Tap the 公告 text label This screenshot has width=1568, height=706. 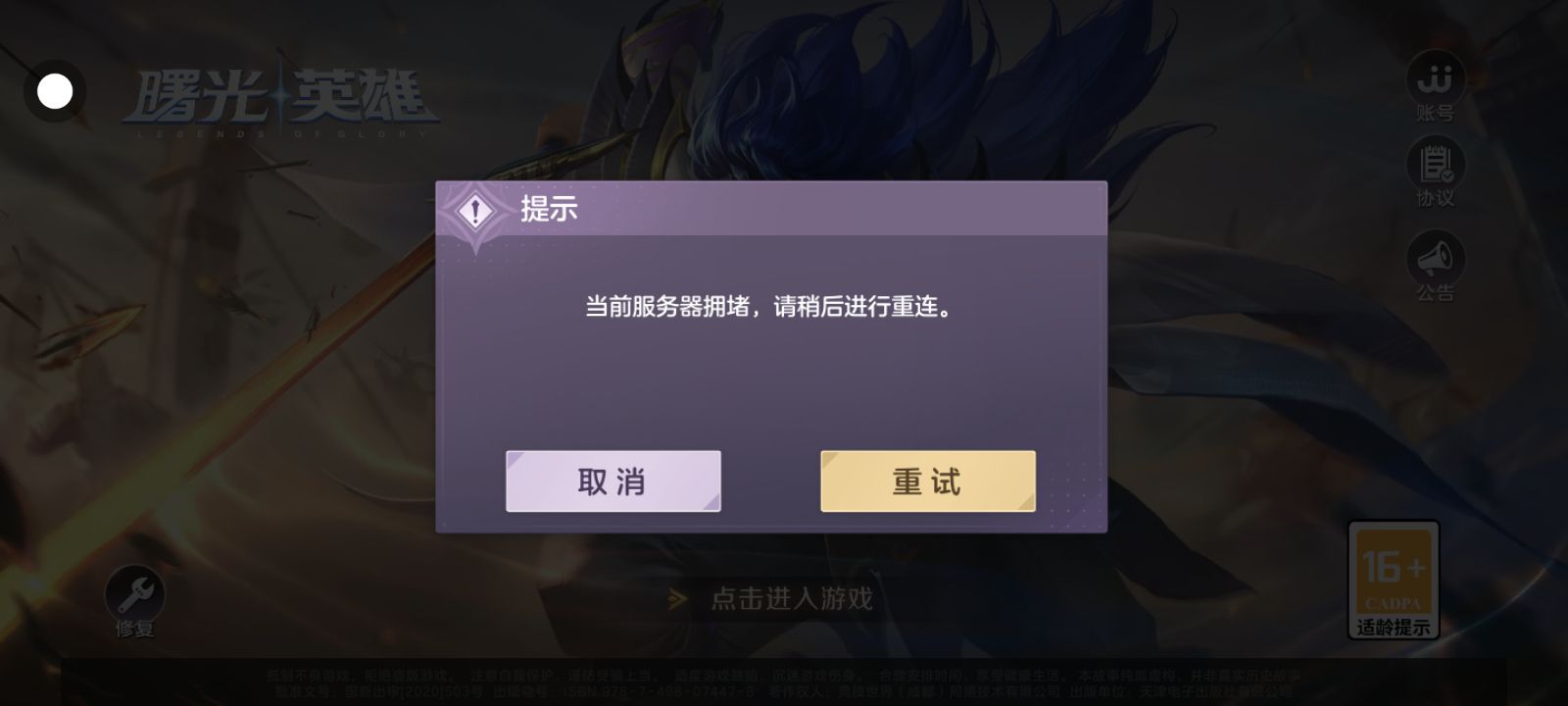[x=1435, y=292]
